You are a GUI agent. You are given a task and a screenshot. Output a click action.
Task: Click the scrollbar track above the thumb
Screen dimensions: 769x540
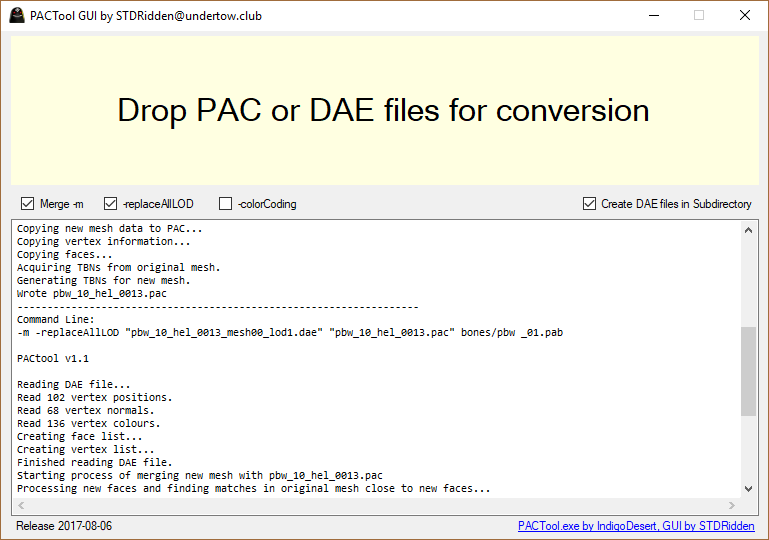pyautogui.click(x=748, y=280)
